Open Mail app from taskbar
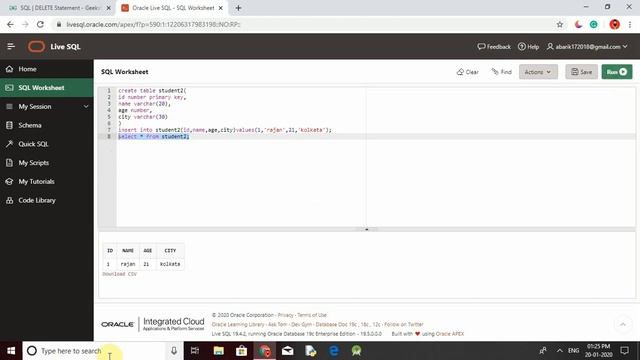Viewport: 640px width, 360px height. click(x=288, y=351)
